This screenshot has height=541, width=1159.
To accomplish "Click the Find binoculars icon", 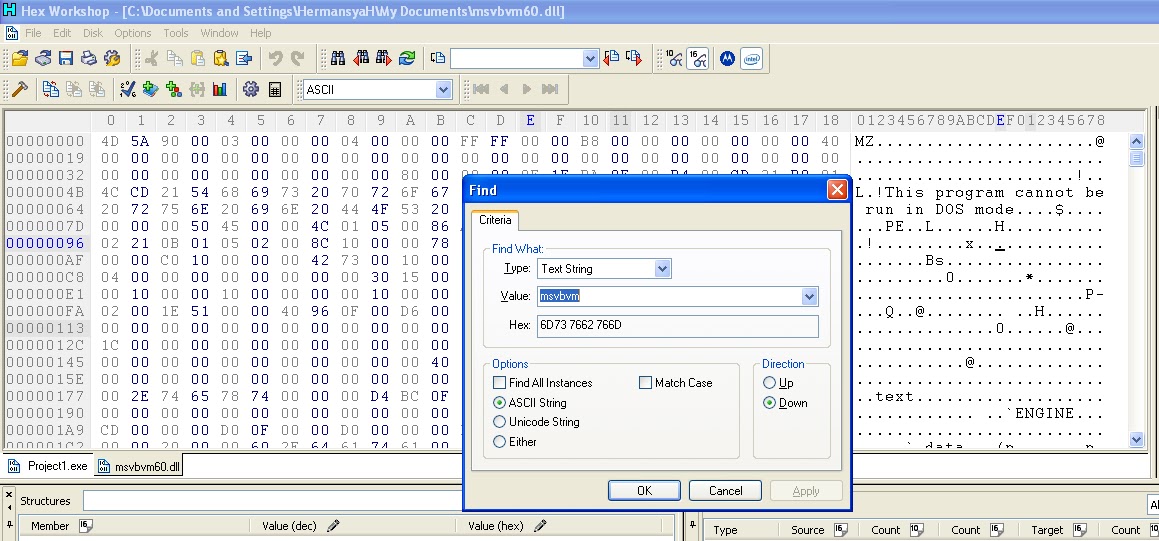I will (338, 58).
